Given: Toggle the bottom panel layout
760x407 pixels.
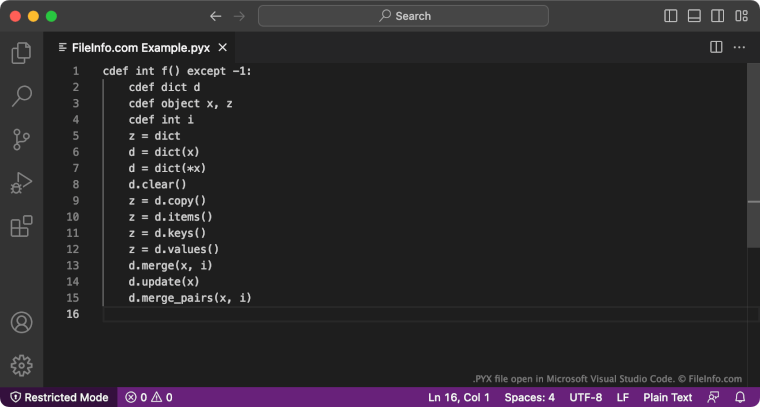Looking at the screenshot, I should (694, 16).
